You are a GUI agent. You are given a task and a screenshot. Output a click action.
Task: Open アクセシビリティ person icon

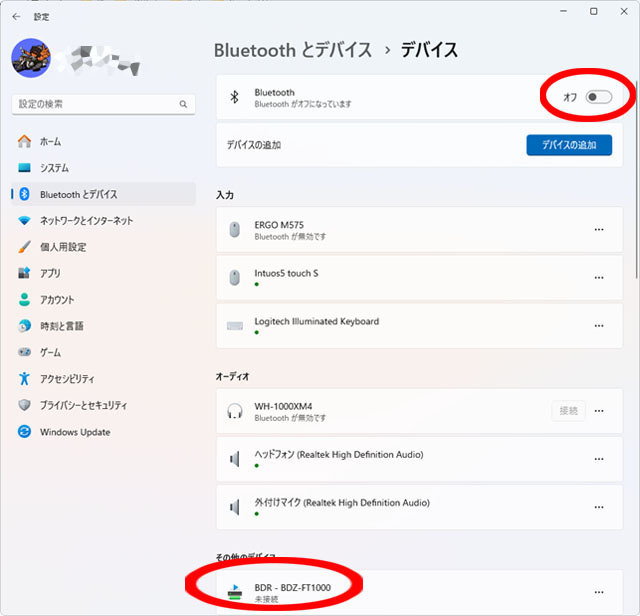coord(24,378)
